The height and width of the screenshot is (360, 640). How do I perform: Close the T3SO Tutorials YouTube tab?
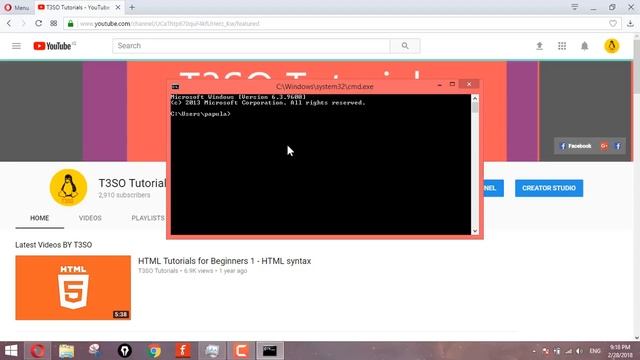click(x=118, y=7)
